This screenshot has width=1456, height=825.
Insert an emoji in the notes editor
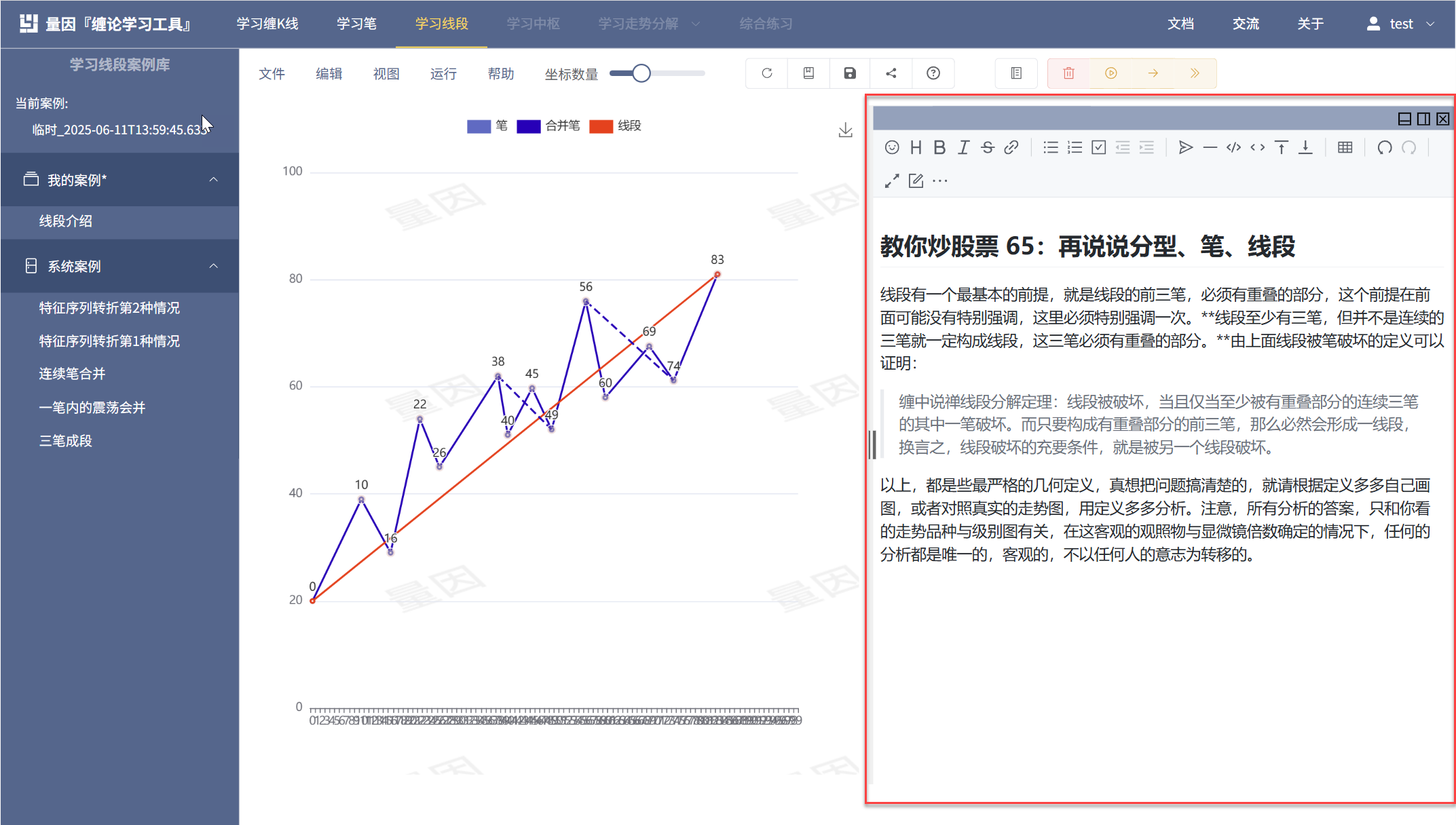pyautogui.click(x=892, y=147)
